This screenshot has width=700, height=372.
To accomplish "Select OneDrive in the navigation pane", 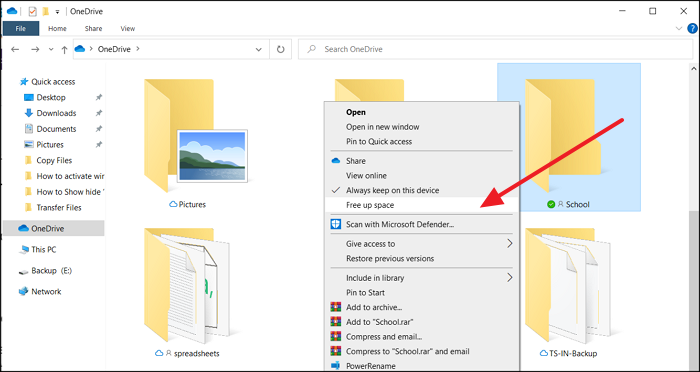I will (54, 228).
